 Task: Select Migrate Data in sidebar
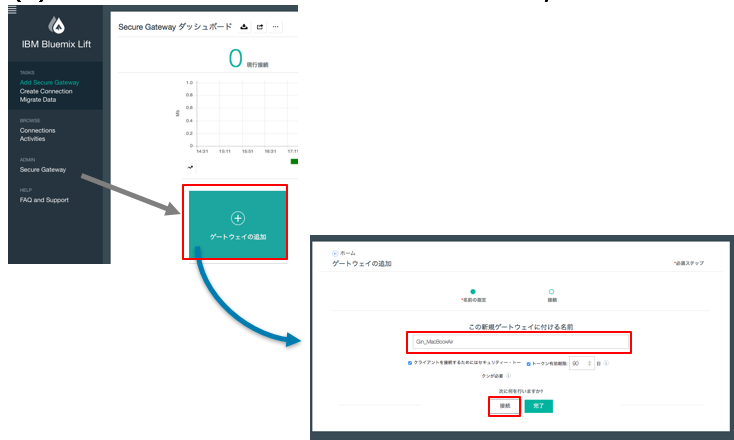[38, 100]
